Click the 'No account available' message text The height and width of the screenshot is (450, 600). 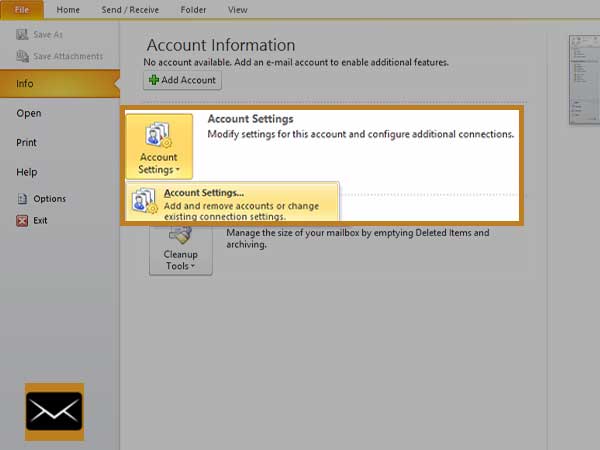click(296, 62)
